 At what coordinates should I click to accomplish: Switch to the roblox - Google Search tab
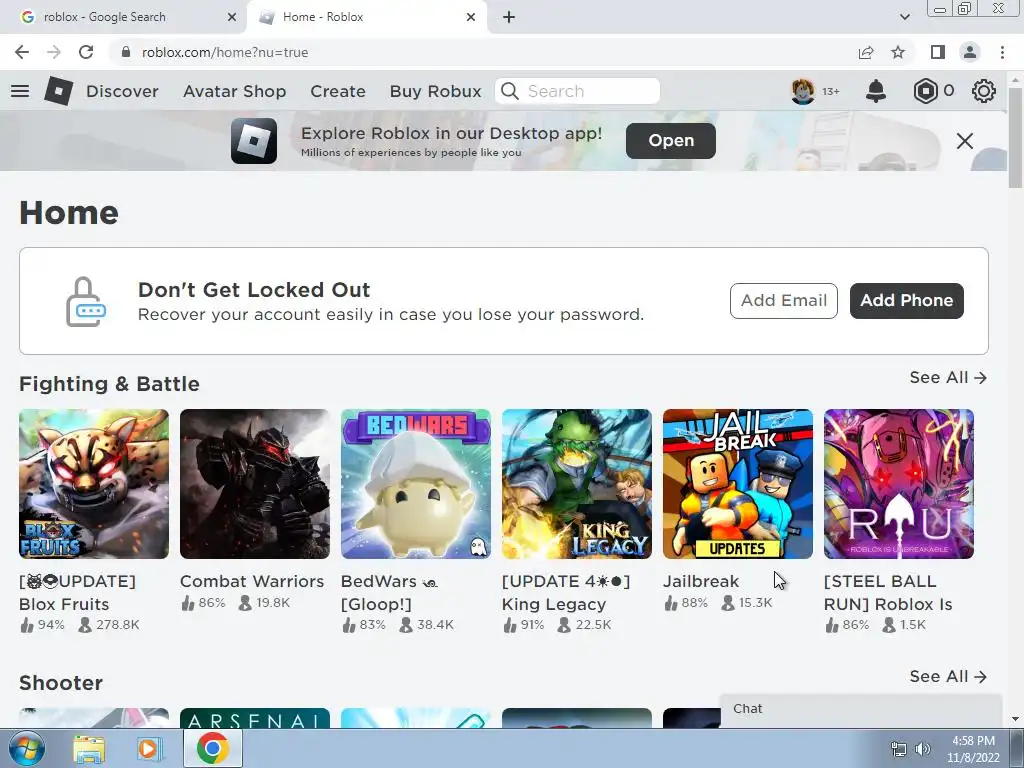[124, 17]
